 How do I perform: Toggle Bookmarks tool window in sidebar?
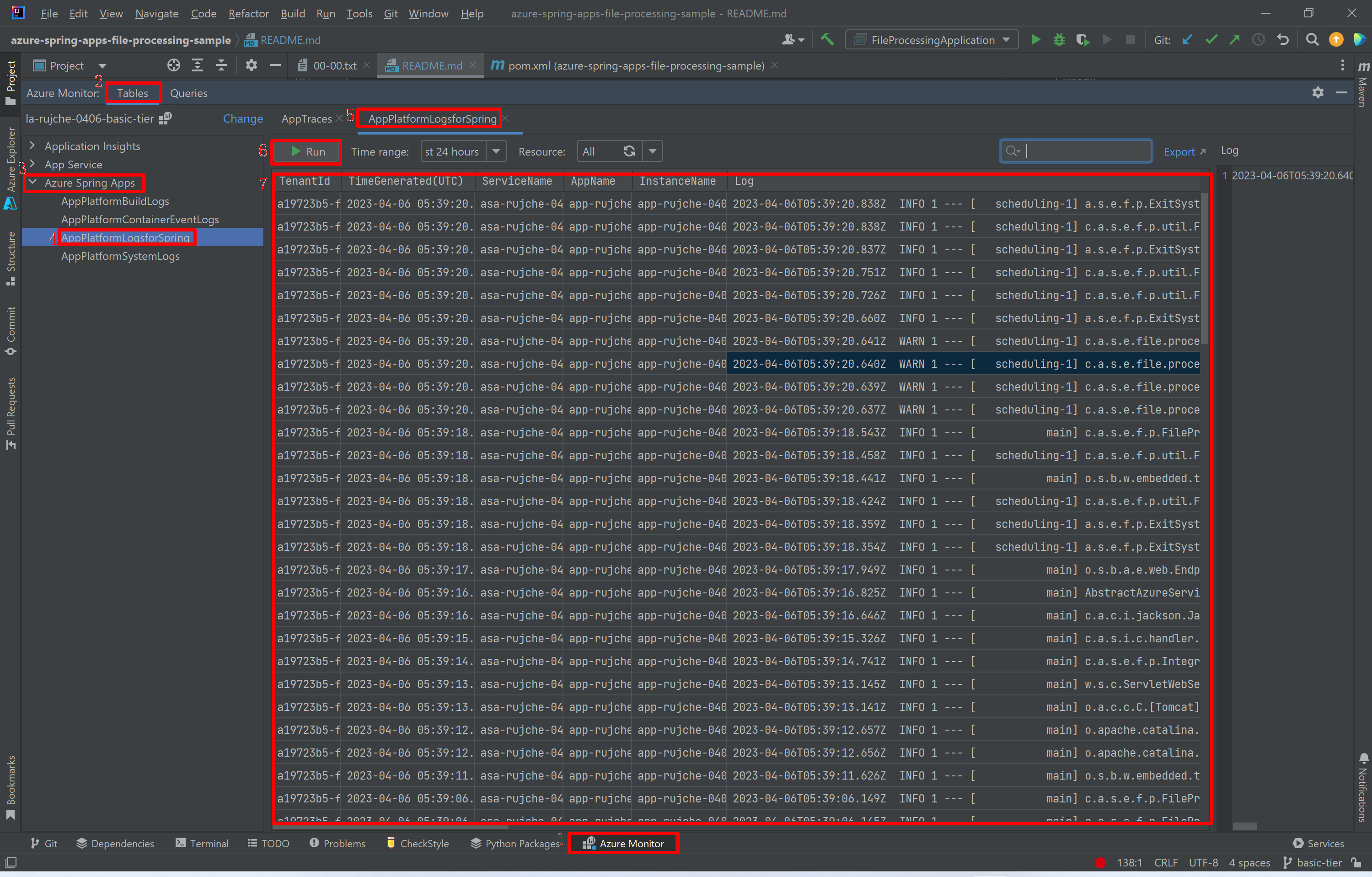(x=10, y=786)
